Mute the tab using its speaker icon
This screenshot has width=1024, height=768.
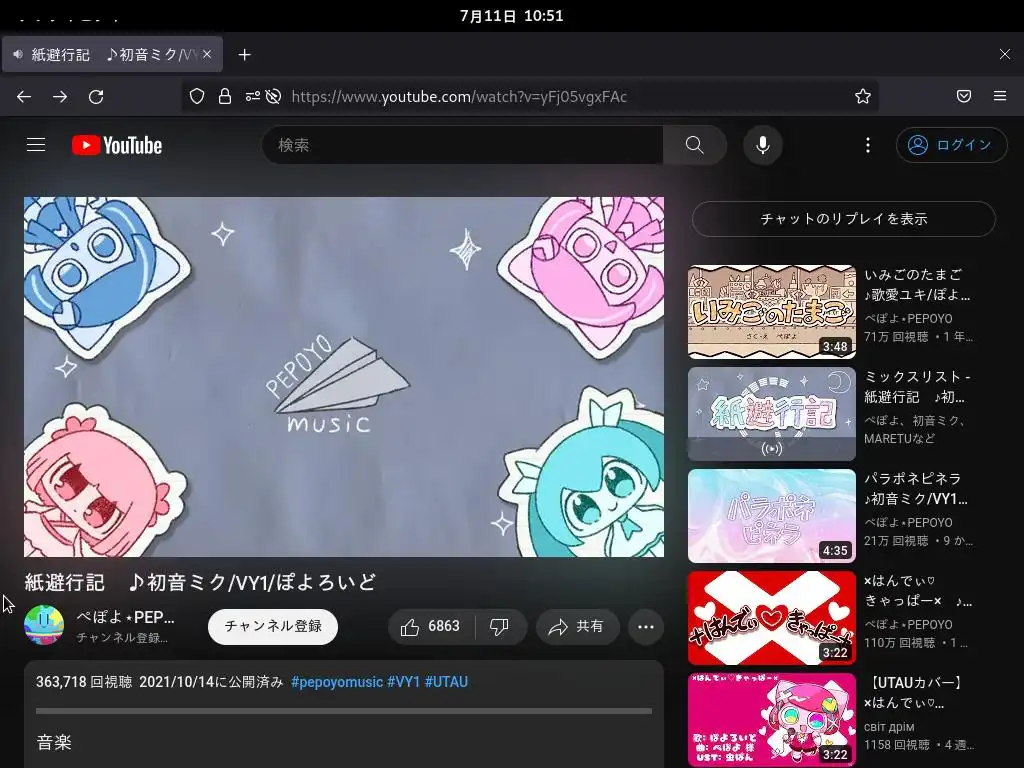pos(18,55)
